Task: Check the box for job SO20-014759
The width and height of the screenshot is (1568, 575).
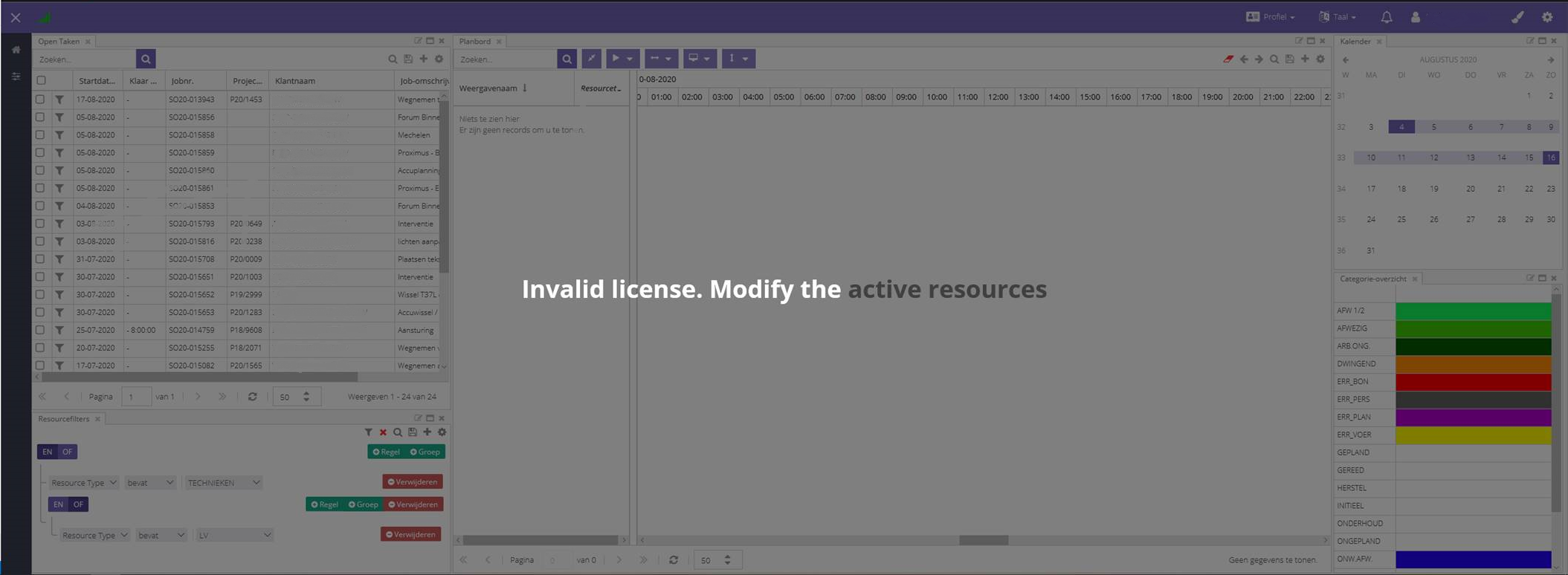Action: [x=40, y=331]
